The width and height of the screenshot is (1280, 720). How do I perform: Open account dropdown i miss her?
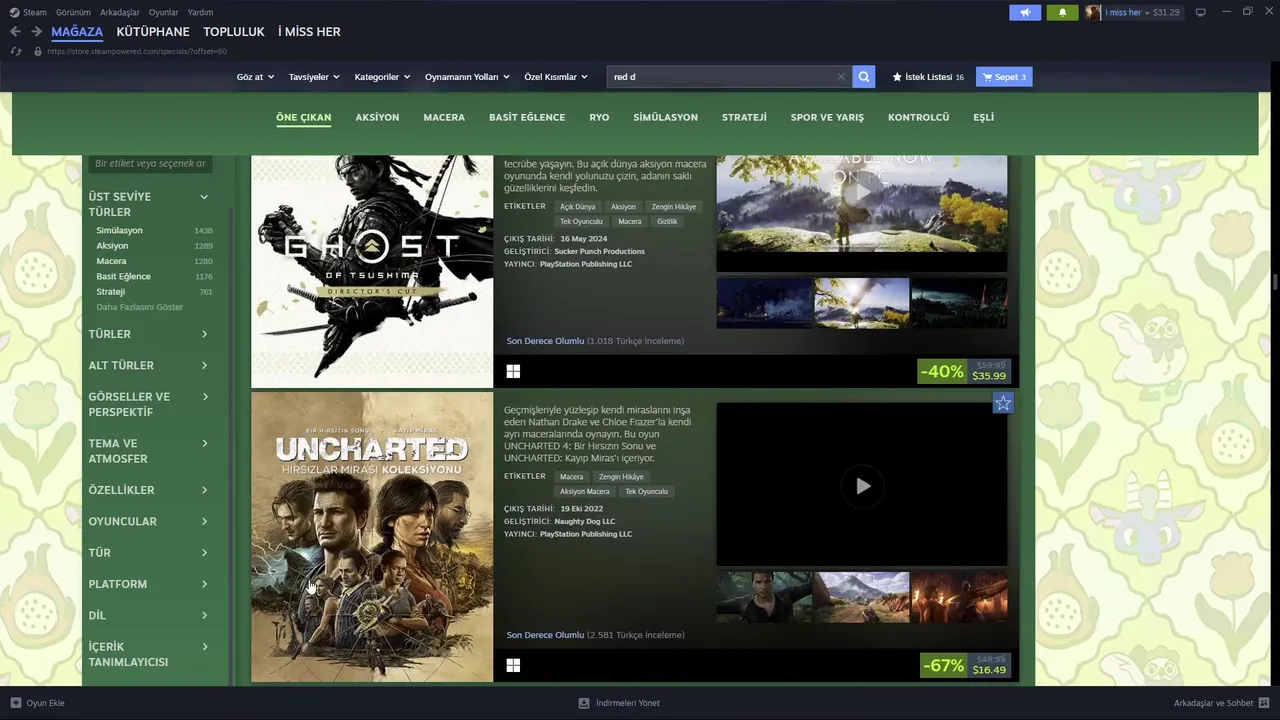coord(1127,12)
